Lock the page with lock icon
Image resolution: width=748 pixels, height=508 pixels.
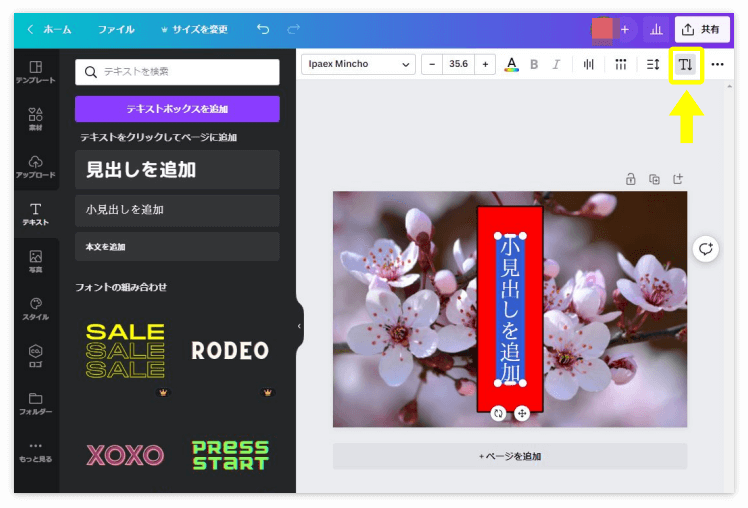coord(631,179)
